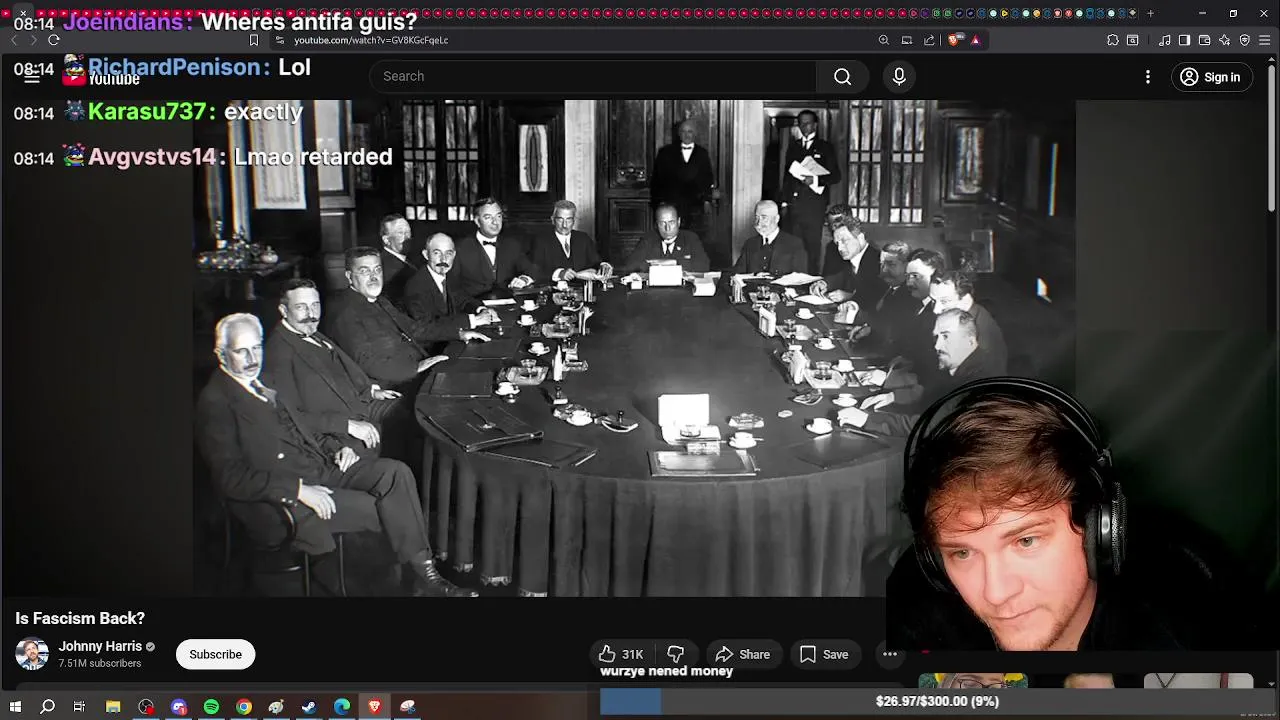Click the zoom magnifier icon in the address bar
The height and width of the screenshot is (720, 1280).
(x=884, y=40)
